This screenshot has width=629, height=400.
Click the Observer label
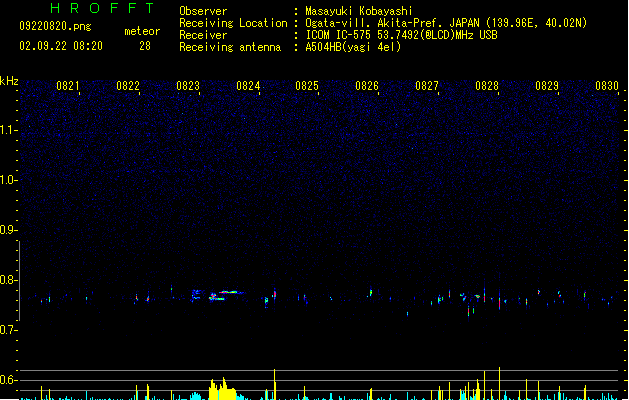[203, 11]
